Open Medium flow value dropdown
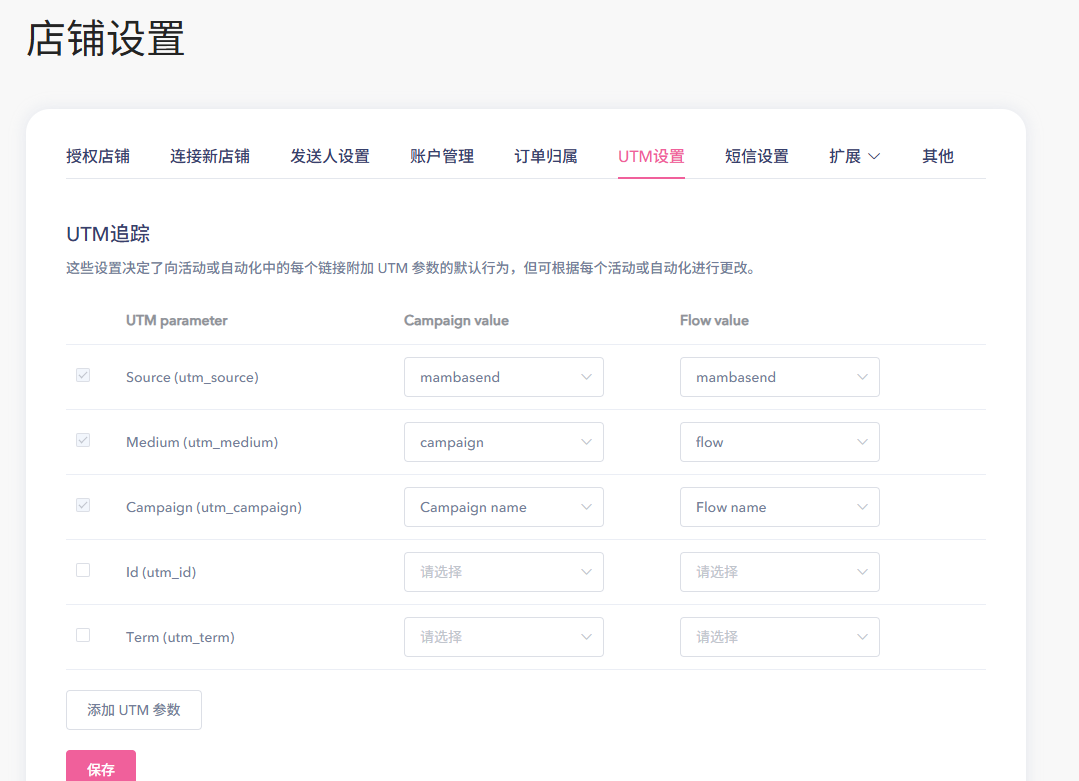This screenshot has height=781, width=1079. point(779,442)
